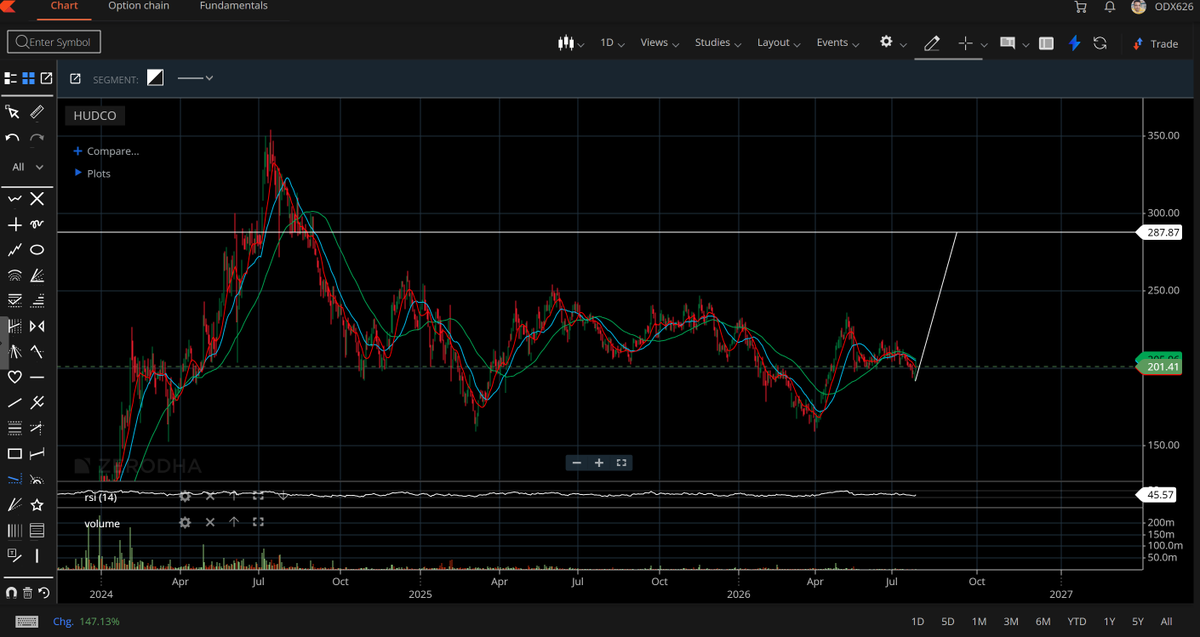Select the rectangle drawing tool
This screenshot has height=637, width=1200.
click(x=14, y=454)
